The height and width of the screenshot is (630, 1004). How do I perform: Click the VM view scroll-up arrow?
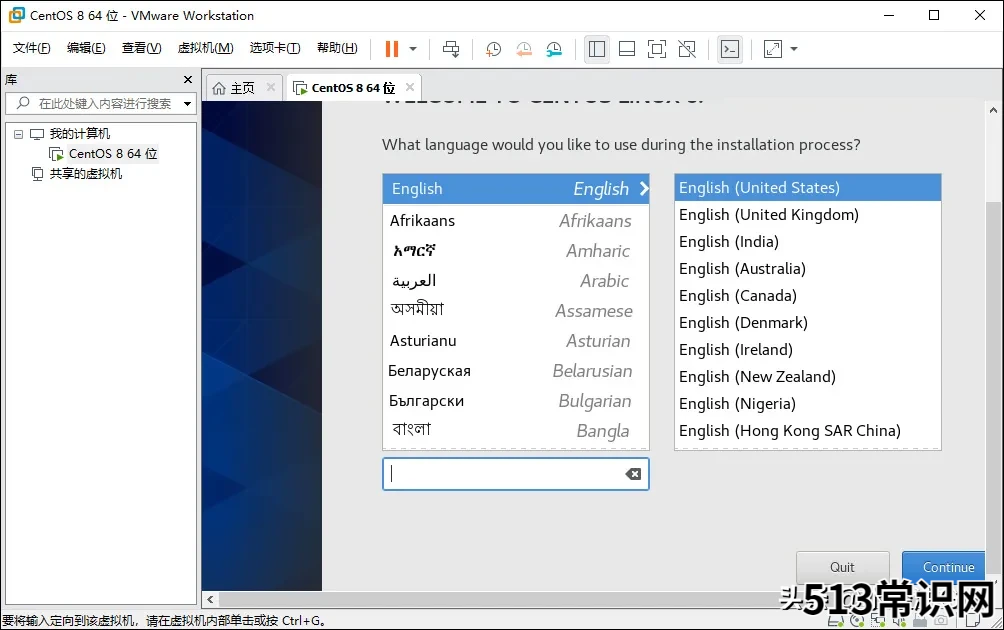[x=993, y=110]
